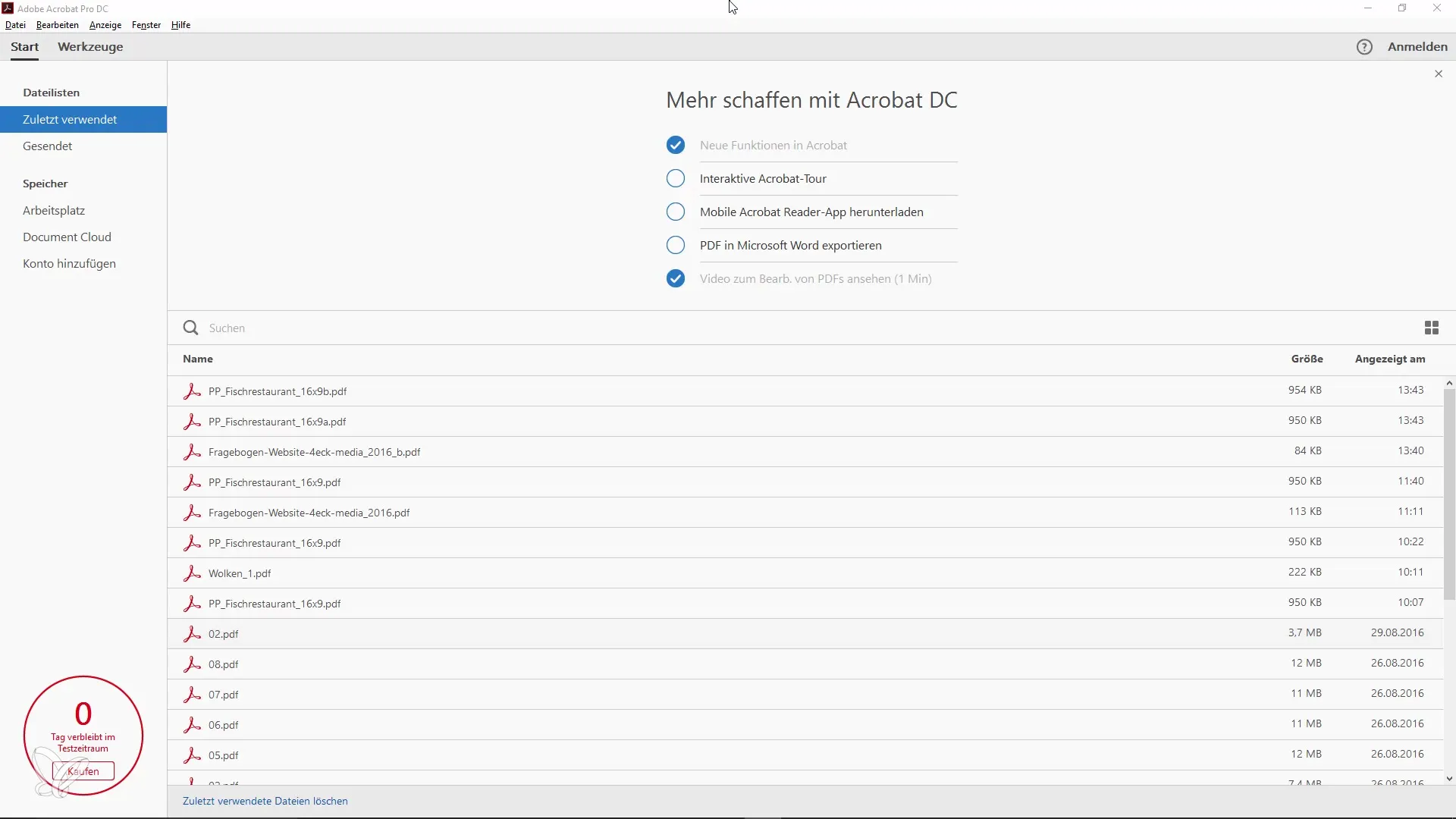1456x819 pixels.
Task: Switch to the Start tab
Action: pyautogui.click(x=24, y=47)
